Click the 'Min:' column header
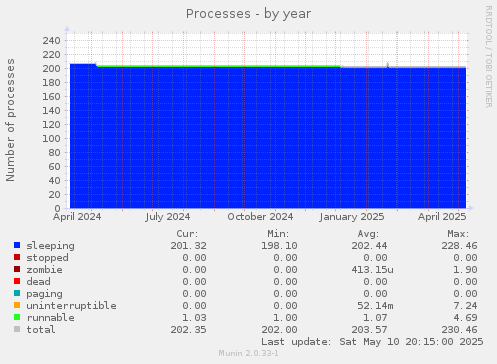Viewport: 497px width, 364px height. (x=278, y=234)
